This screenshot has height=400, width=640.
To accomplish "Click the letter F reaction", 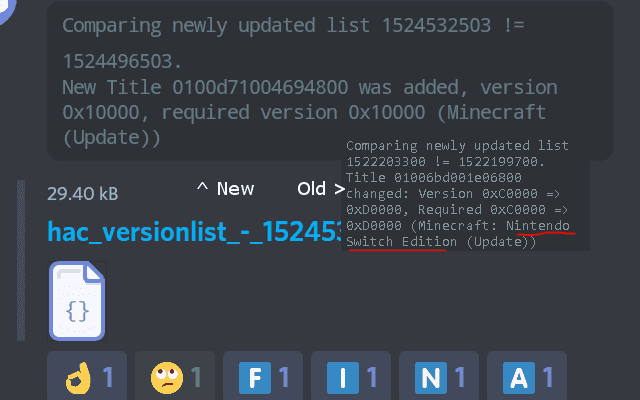I will click(x=263, y=377).
